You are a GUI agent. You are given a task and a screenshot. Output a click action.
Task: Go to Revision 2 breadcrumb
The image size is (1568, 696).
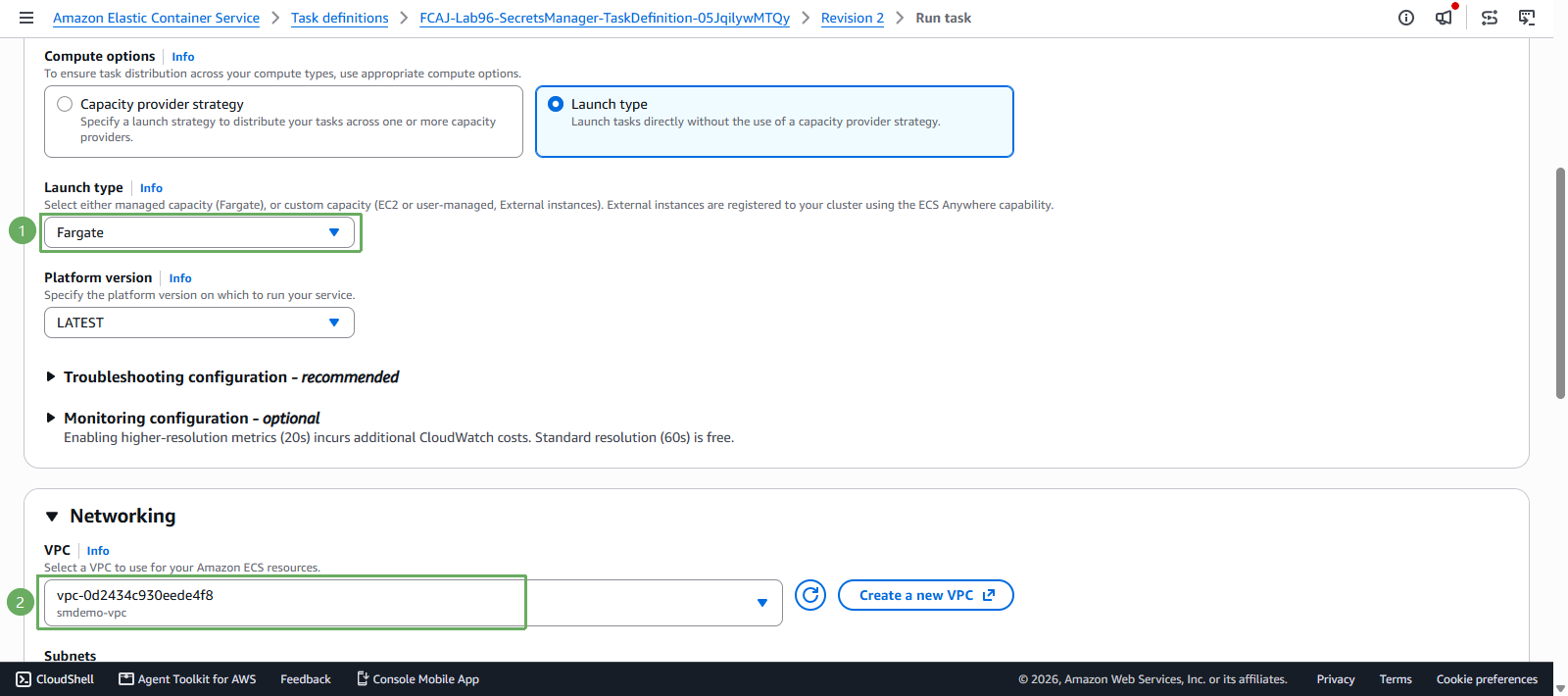point(853,18)
